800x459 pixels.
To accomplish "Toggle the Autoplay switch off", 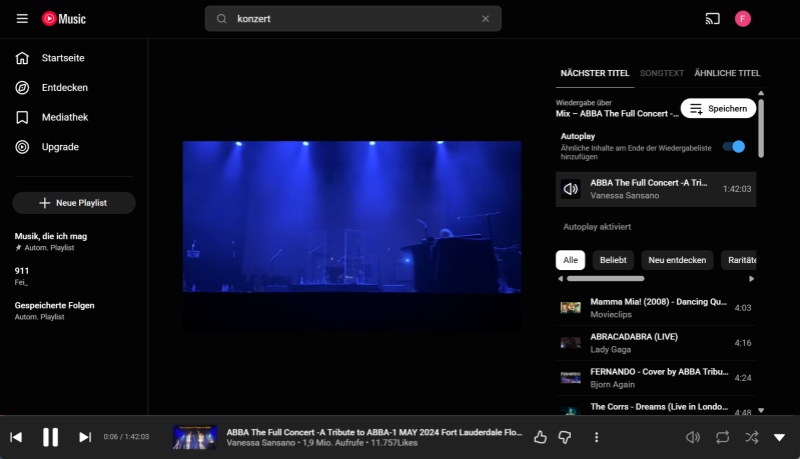I will (x=734, y=147).
